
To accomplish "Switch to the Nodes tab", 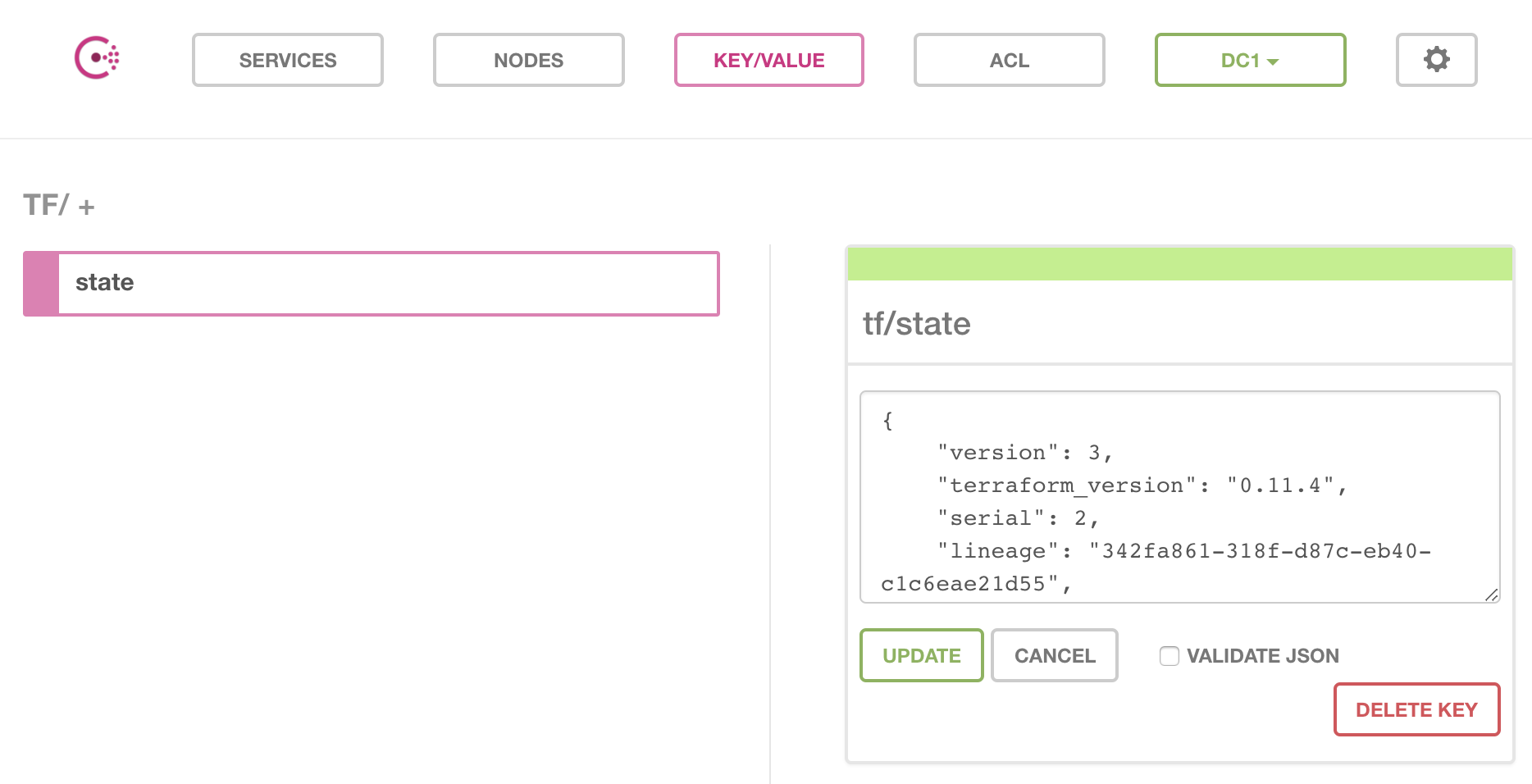I will [x=528, y=60].
